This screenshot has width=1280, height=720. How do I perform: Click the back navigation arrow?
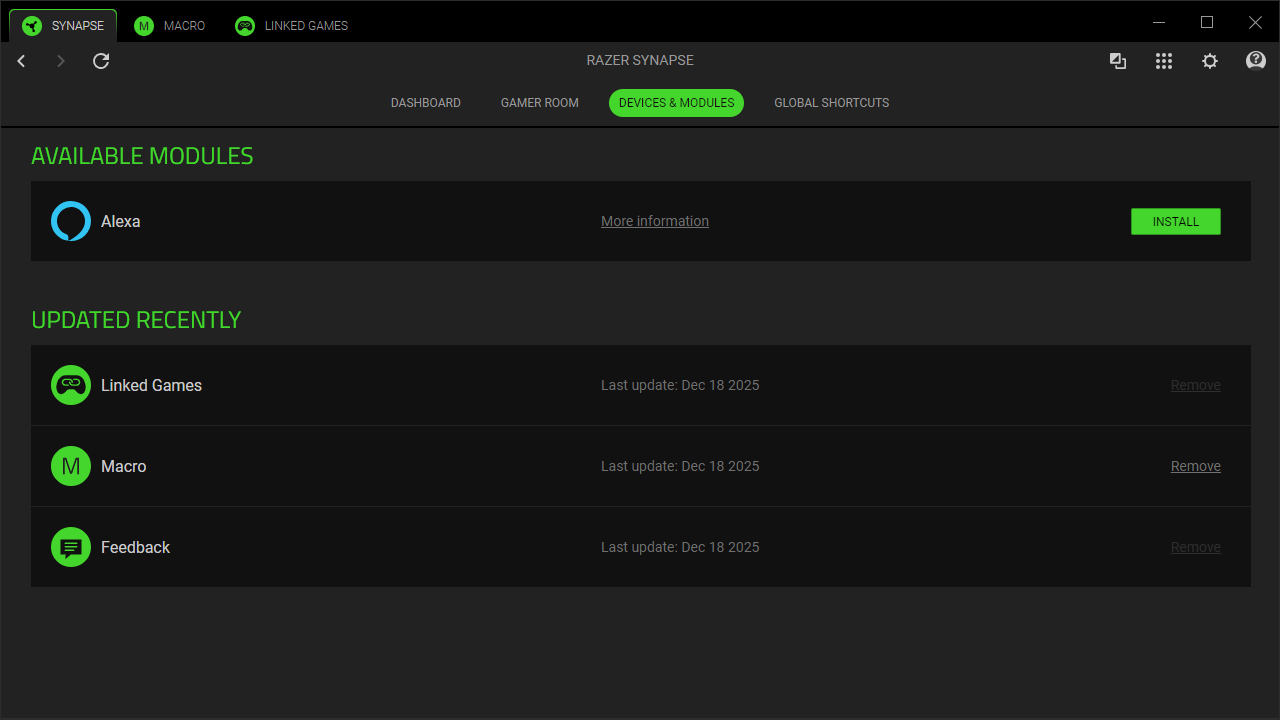tap(21, 61)
